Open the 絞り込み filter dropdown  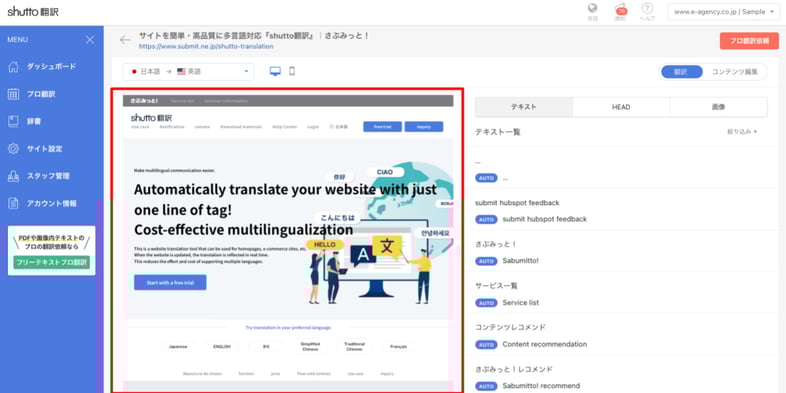point(742,132)
